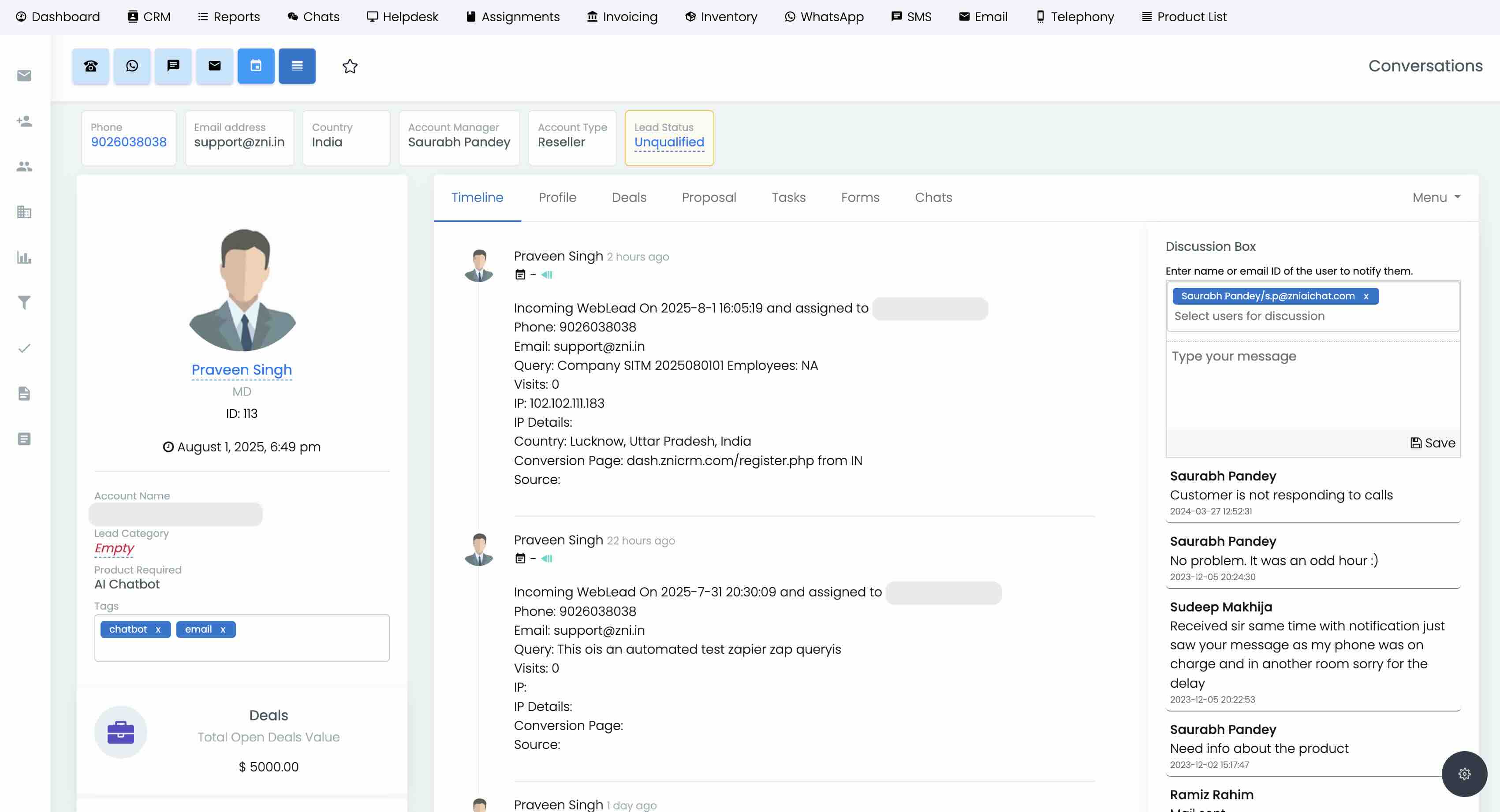Select the calendar scheduling icon
Screen dimensions: 1500x812
(x=256, y=66)
